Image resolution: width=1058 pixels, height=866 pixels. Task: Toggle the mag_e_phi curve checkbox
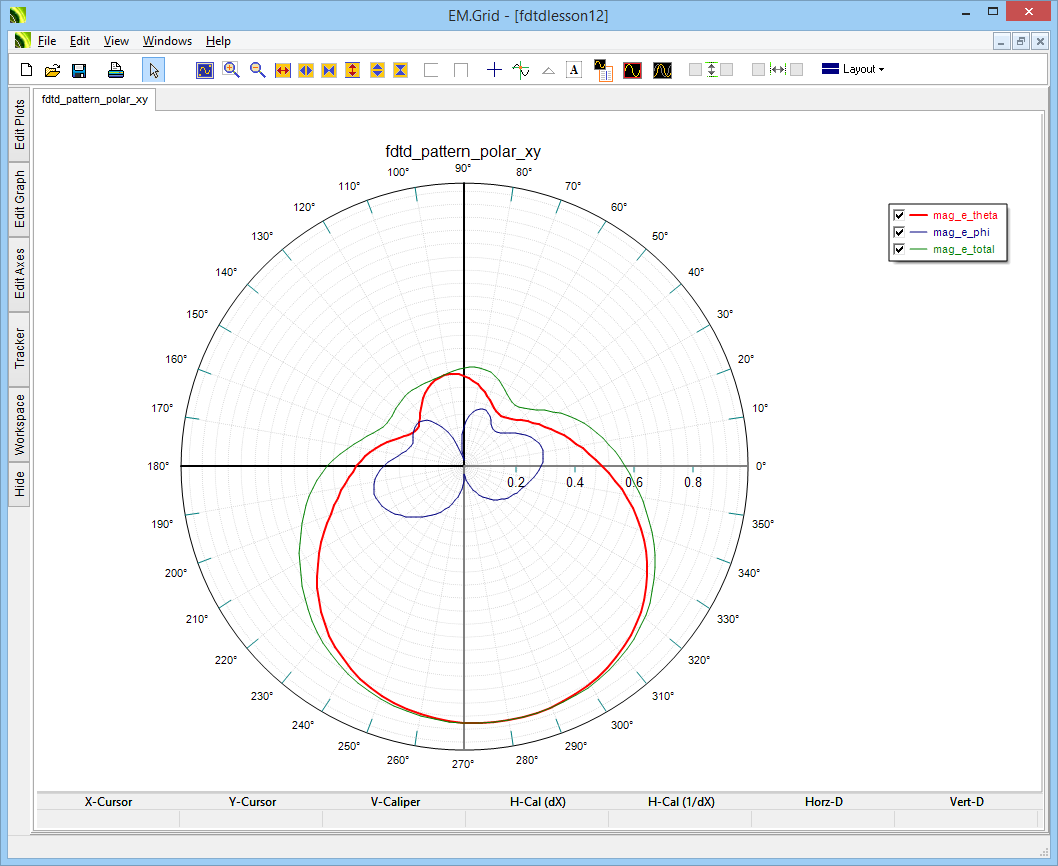click(x=899, y=232)
